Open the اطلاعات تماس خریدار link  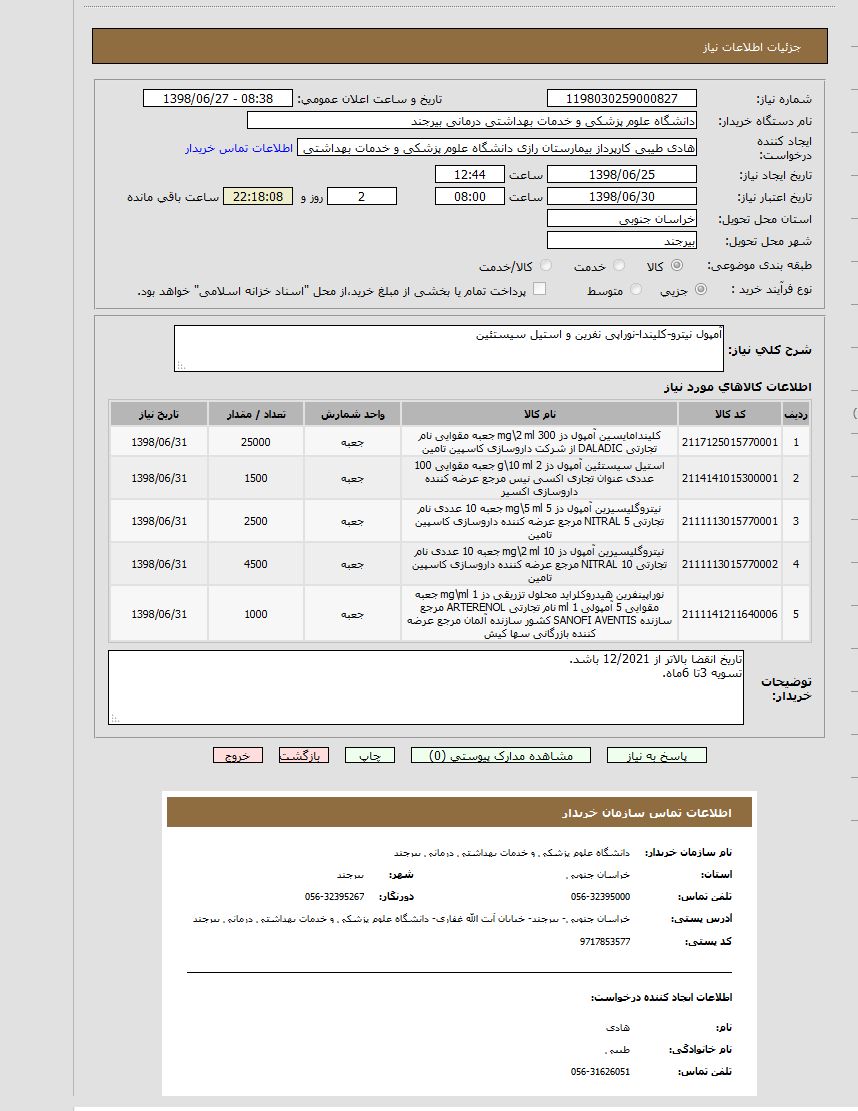[x=238, y=148]
